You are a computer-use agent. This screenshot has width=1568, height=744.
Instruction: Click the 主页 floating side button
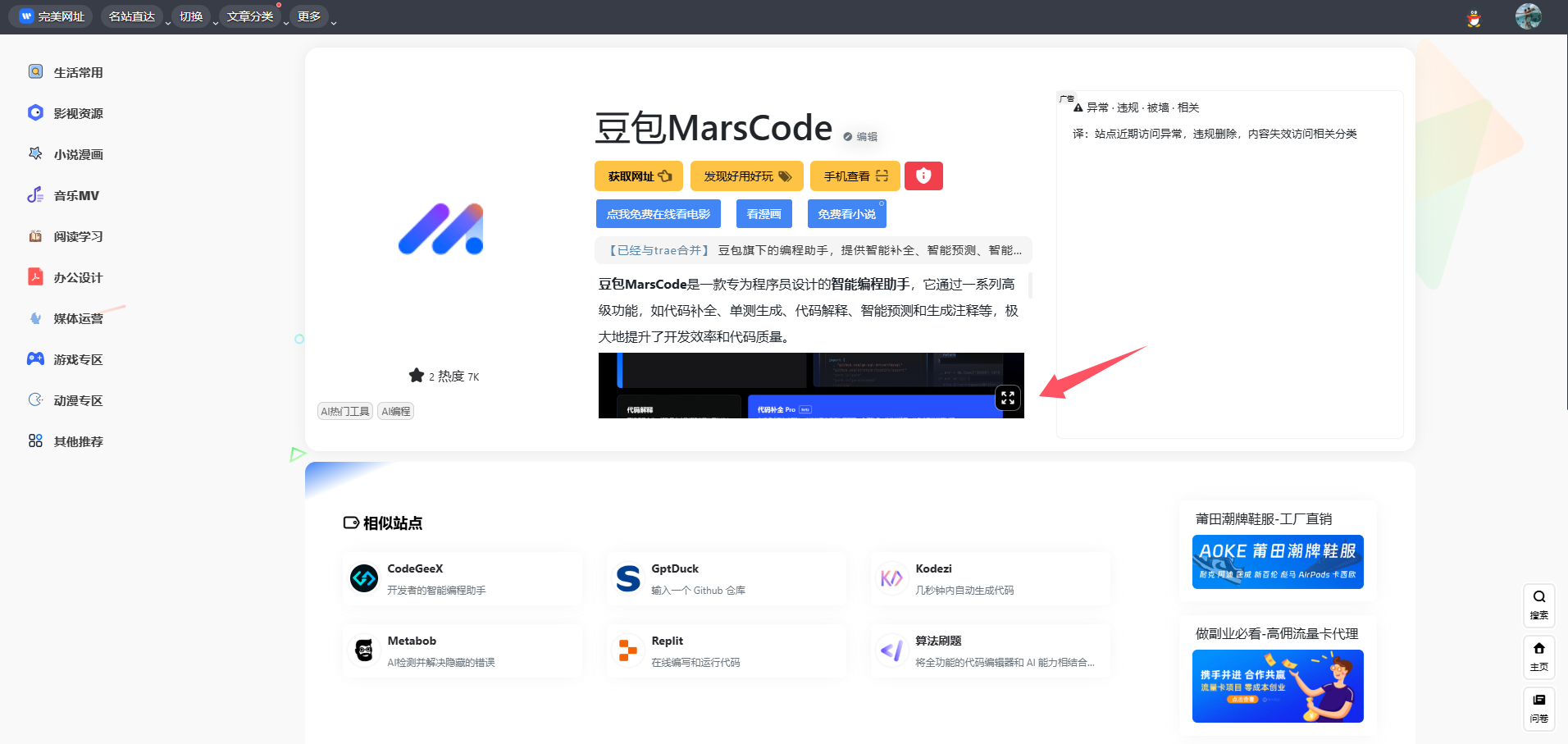click(1539, 656)
